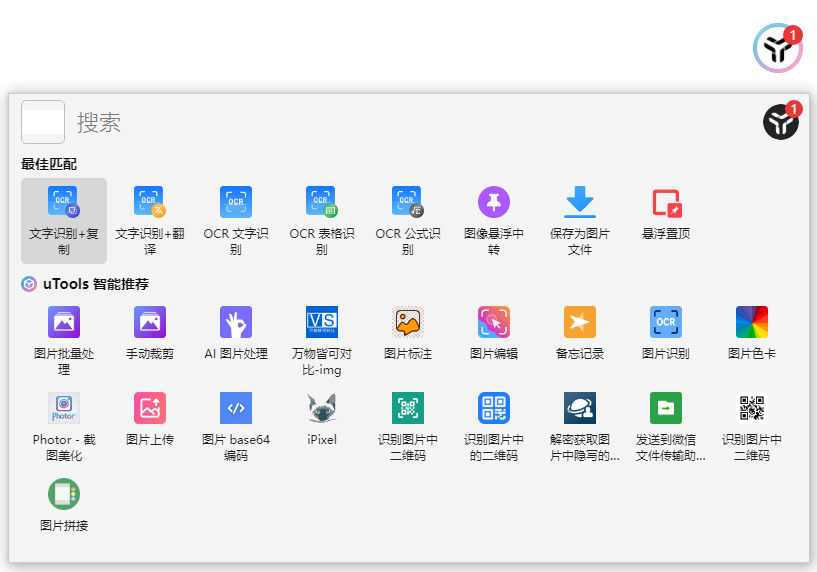The image size is (817, 572).
Task: Click 图像悬浮中转 pin icon
Action: pyautogui.click(x=494, y=203)
